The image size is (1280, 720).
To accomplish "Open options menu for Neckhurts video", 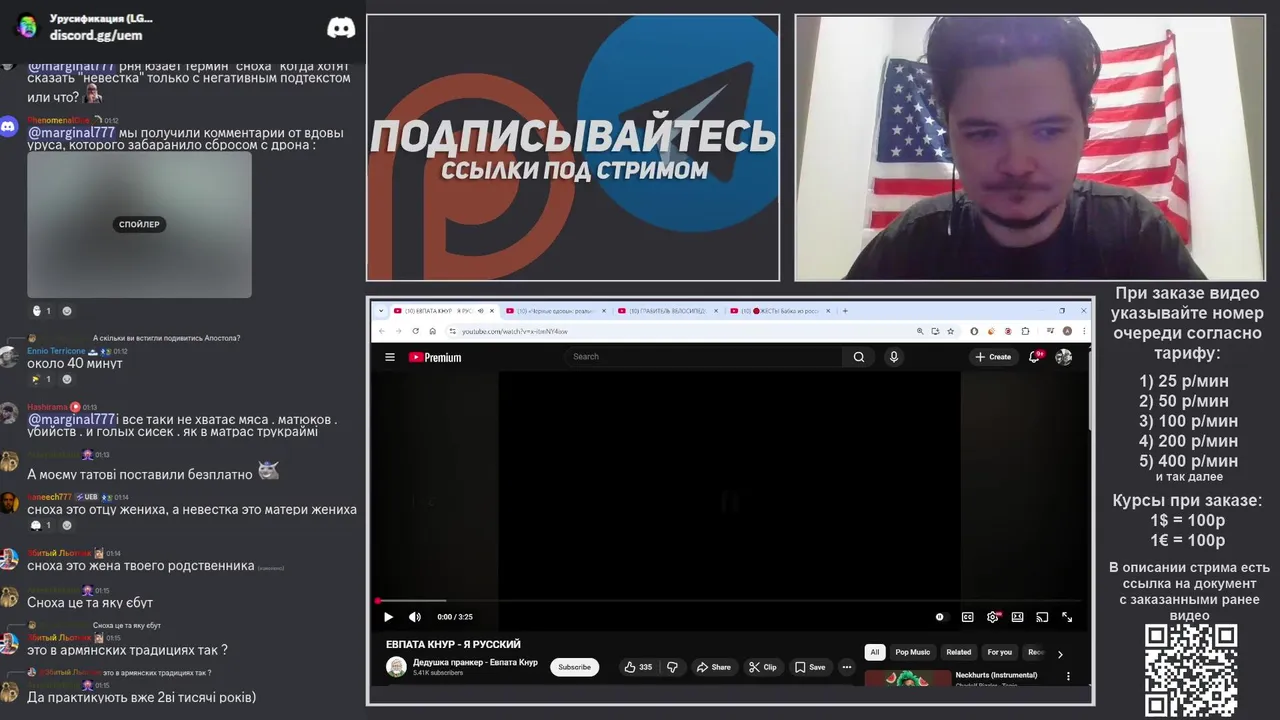I will pyautogui.click(x=1068, y=676).
